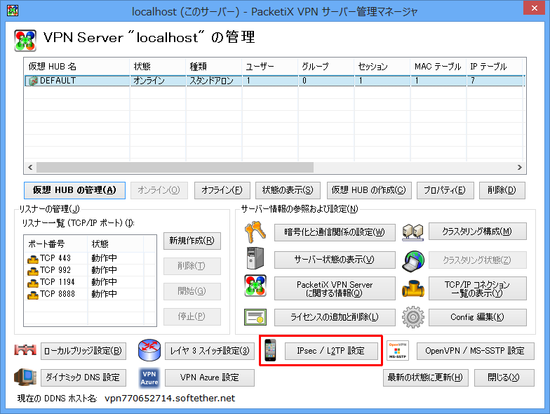This screenshot has height=414, width=550.
Task: Click the server tower icon
Action: [255, 258]
